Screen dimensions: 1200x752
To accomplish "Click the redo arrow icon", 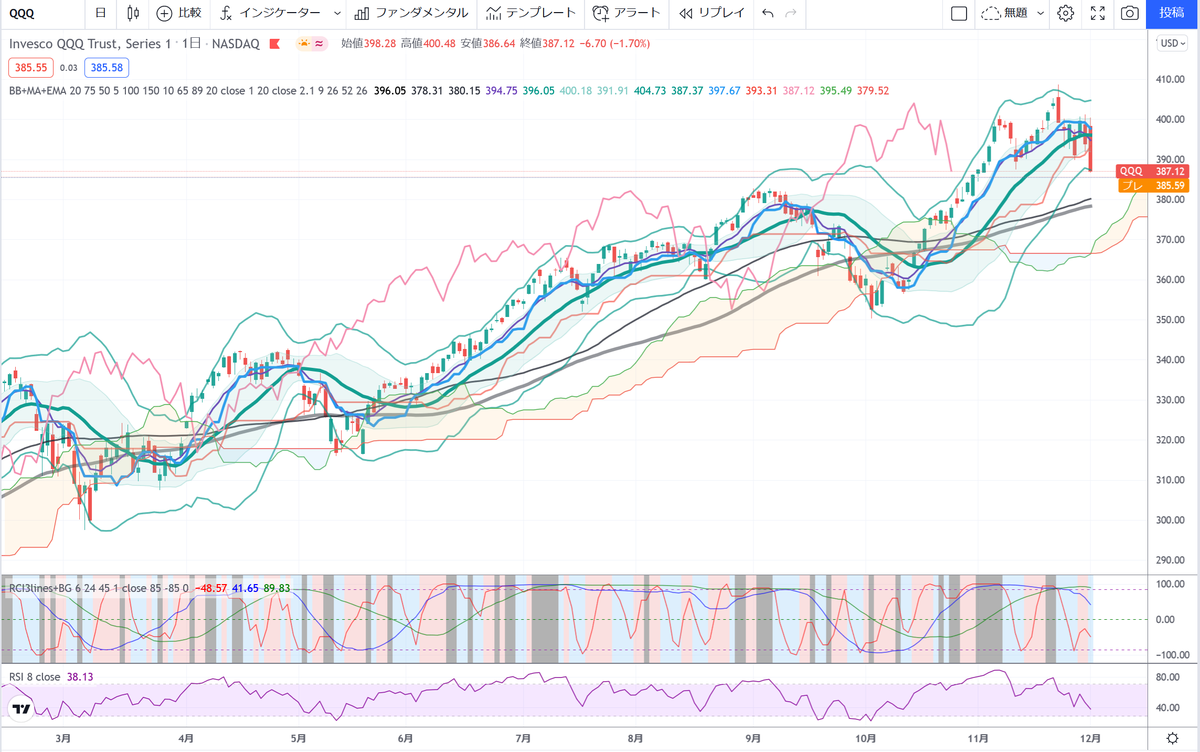I will click(791, 13).
